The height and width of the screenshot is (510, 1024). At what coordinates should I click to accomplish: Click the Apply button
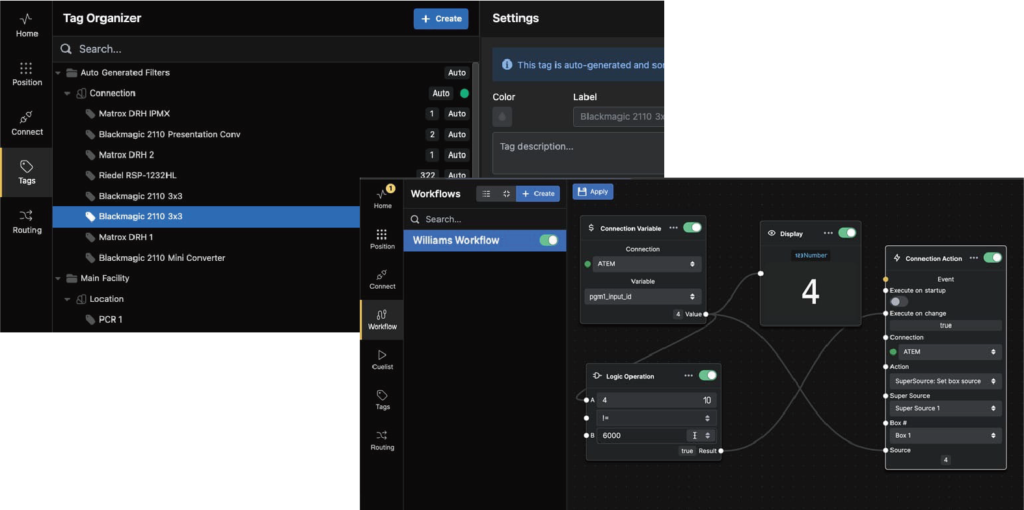[x=593, y=191]
